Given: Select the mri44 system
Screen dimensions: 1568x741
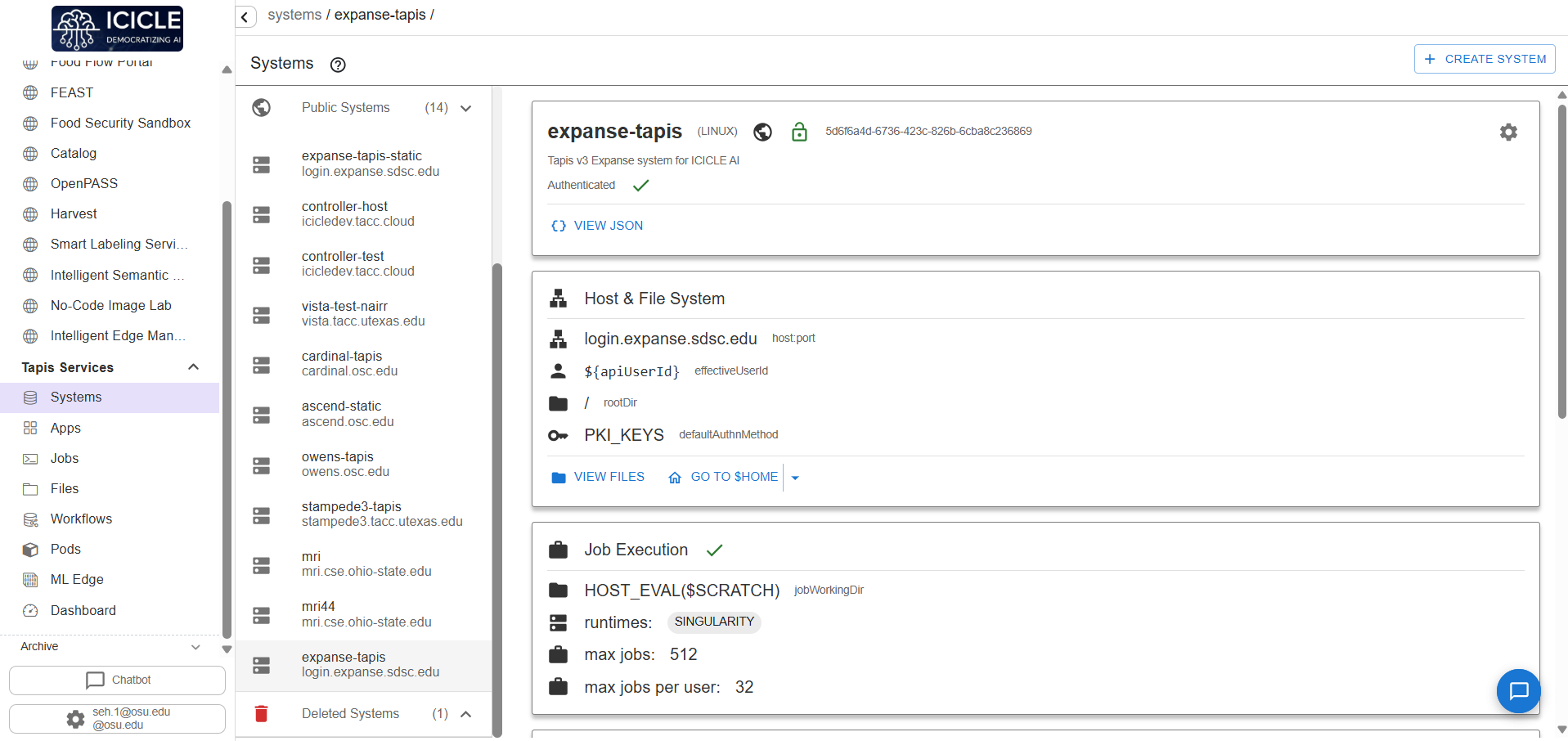Looking at the screenshot, I should click(x=364, y=614).
